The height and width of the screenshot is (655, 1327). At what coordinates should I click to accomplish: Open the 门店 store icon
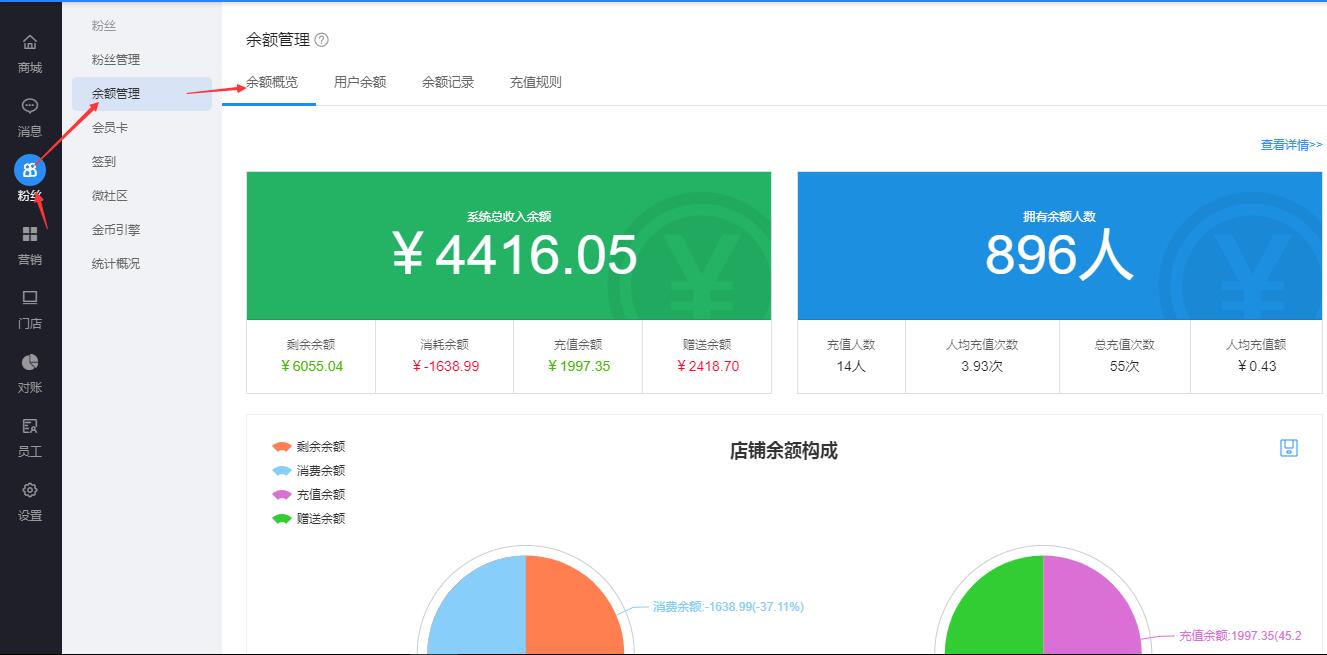pos(30,298)
